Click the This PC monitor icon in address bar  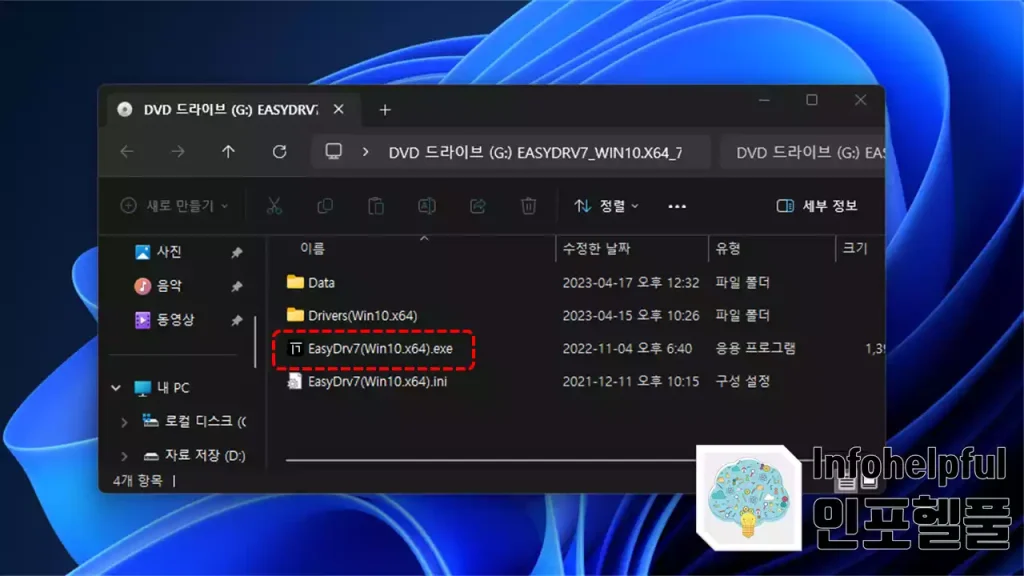[x=334, y=152]
